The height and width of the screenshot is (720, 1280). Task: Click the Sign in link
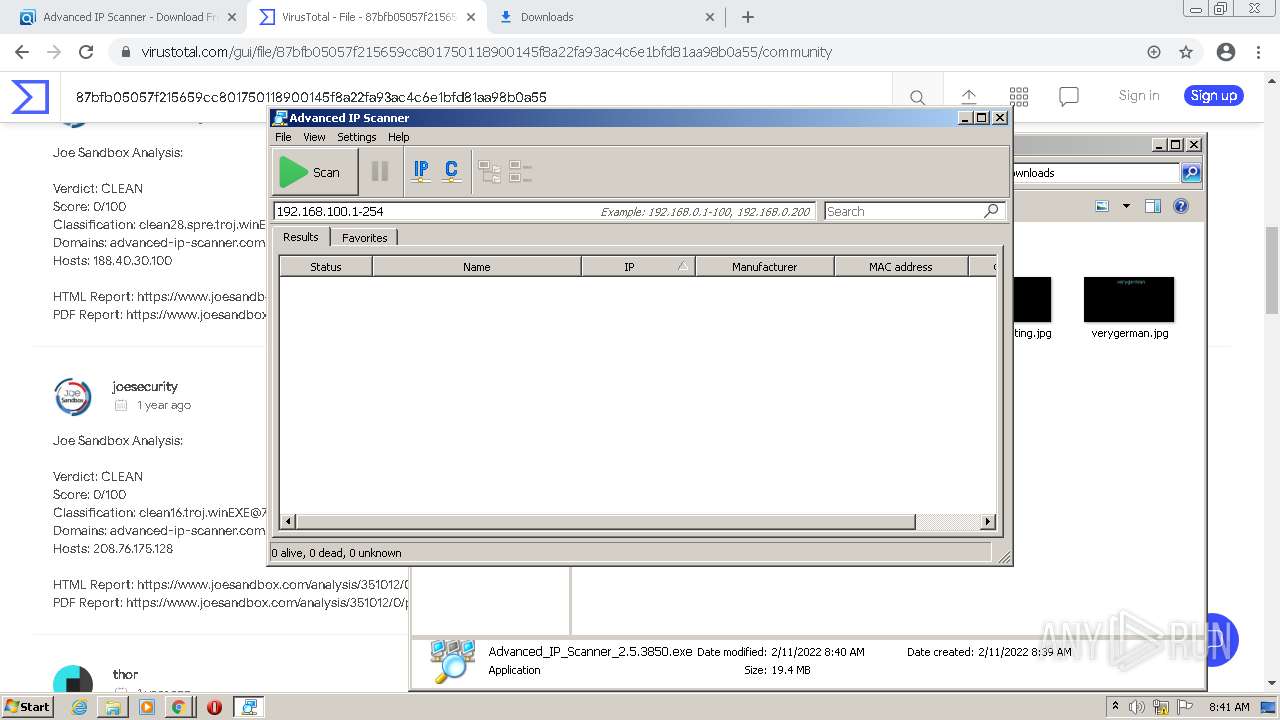[1139, 96]
